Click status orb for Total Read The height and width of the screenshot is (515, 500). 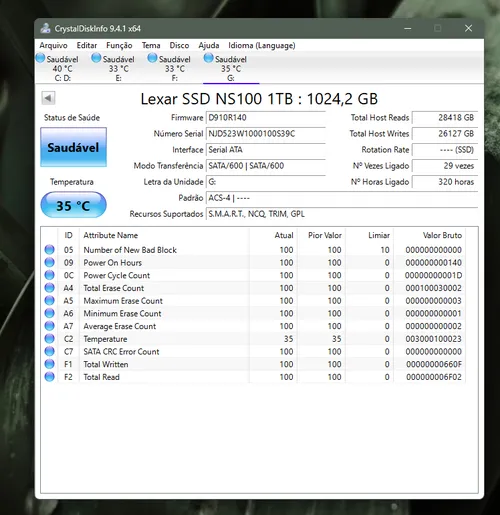pos(49,377)
